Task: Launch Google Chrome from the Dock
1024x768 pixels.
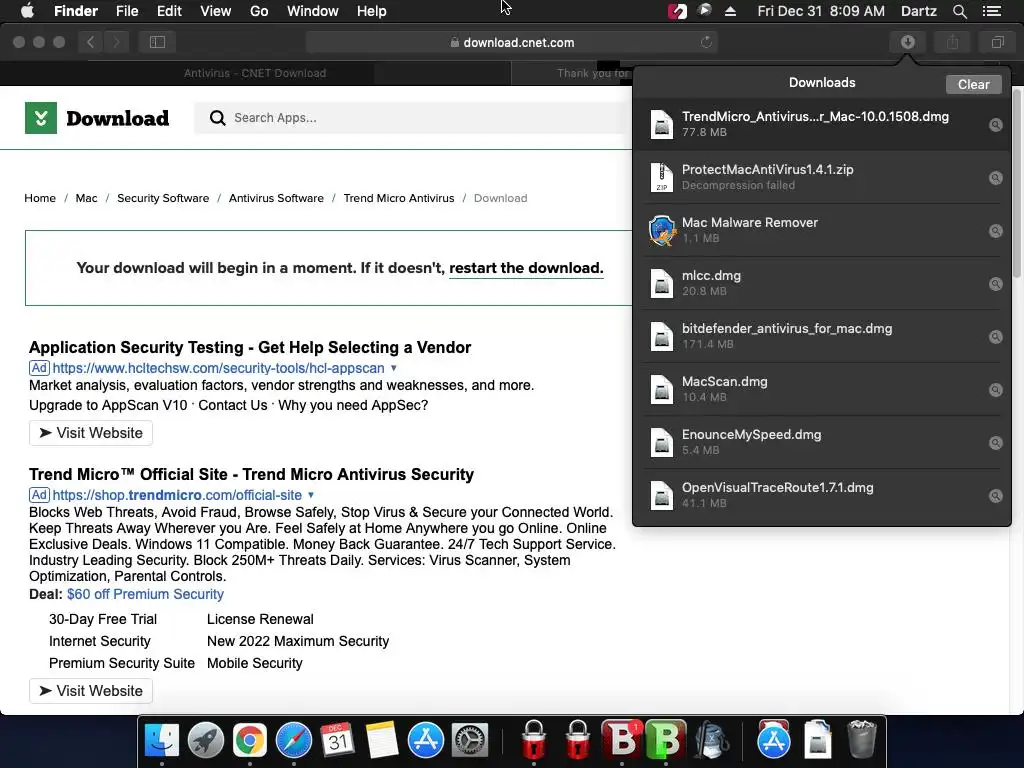Action: 249,741
